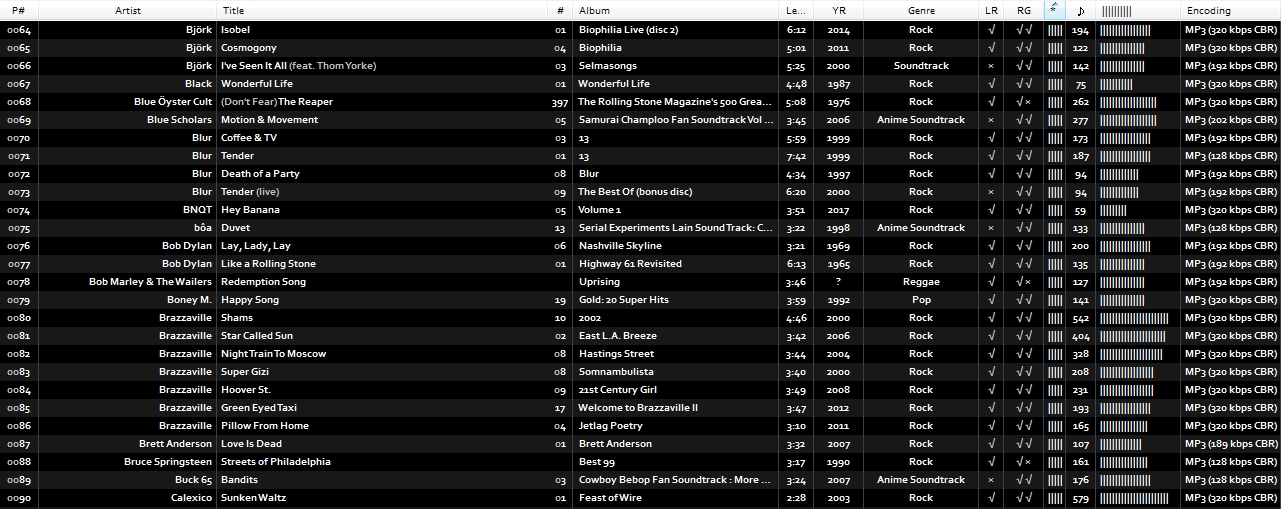Select the Love Is Dead track
1281x509 pixels.
coord(251,444)
